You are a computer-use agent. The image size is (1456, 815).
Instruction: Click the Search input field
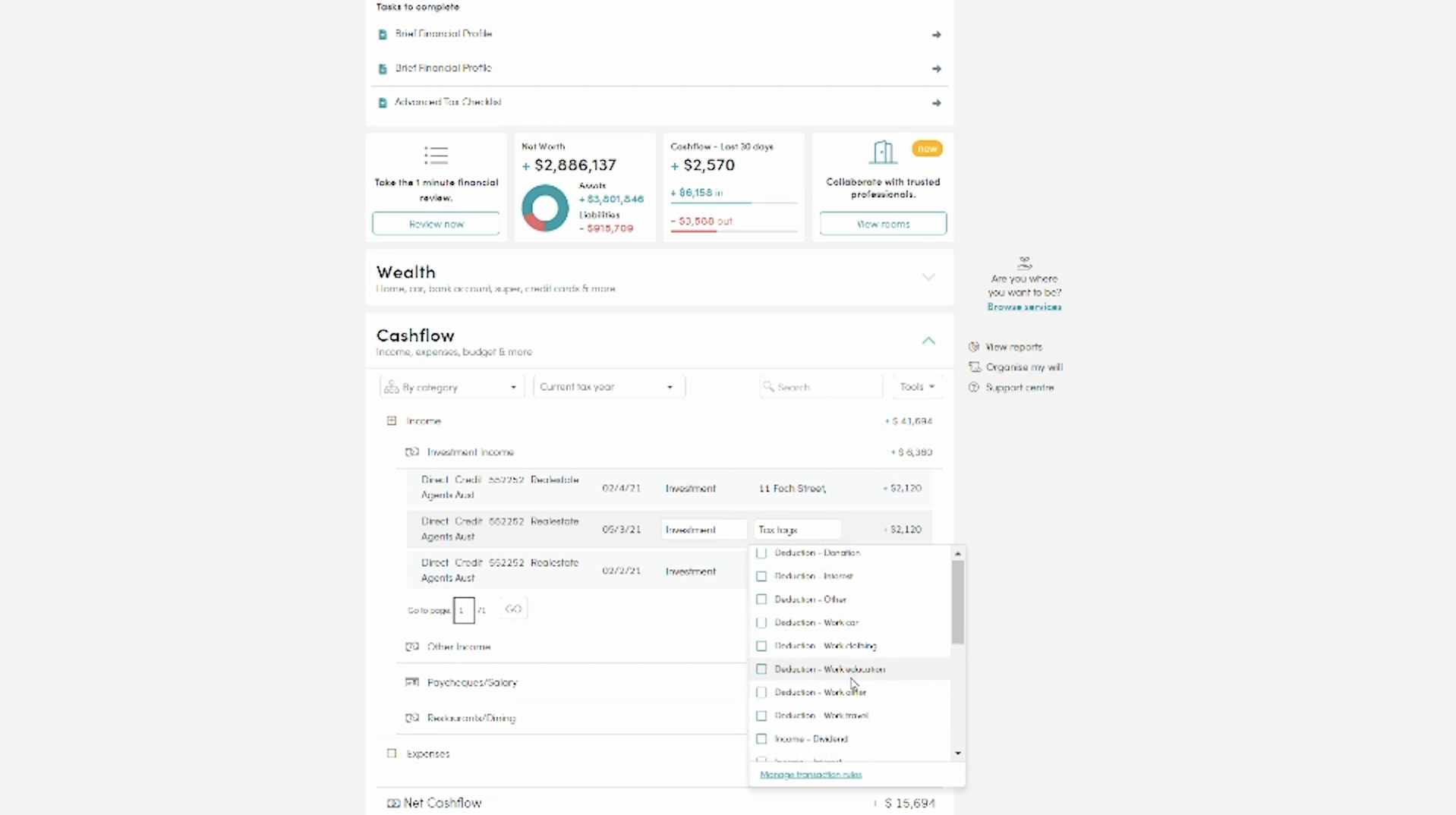click(x=821, y=387)
